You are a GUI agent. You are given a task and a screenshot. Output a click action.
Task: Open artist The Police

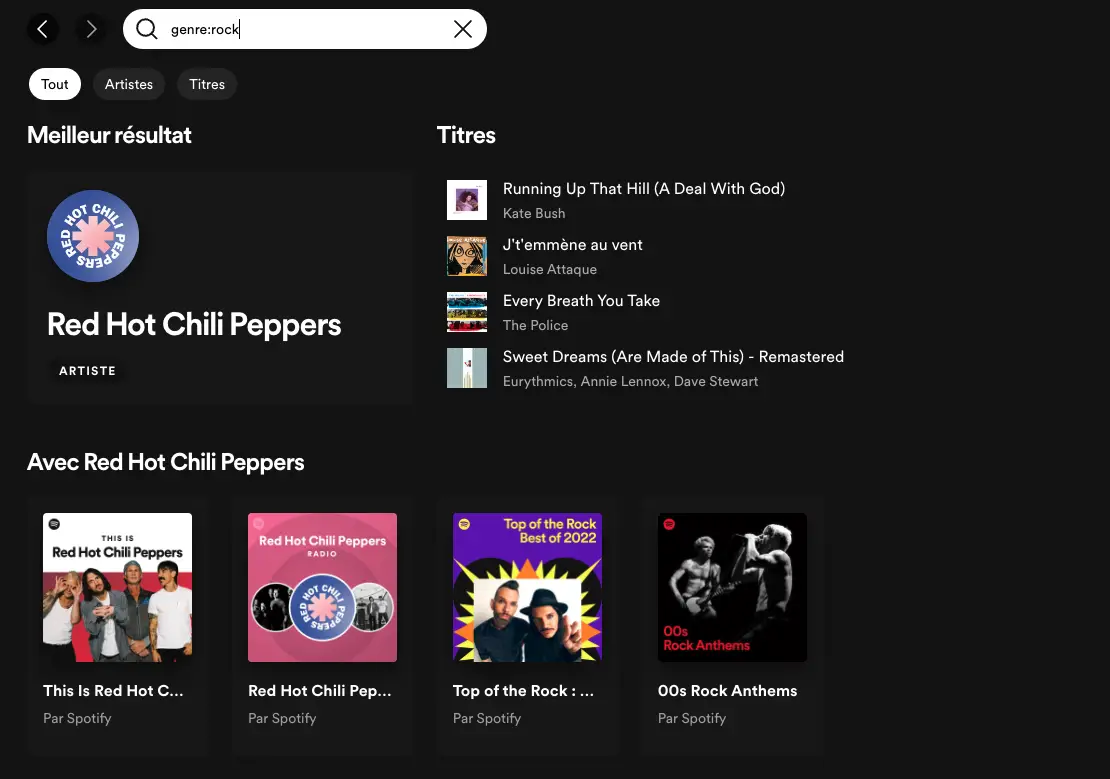pos(535,325)
